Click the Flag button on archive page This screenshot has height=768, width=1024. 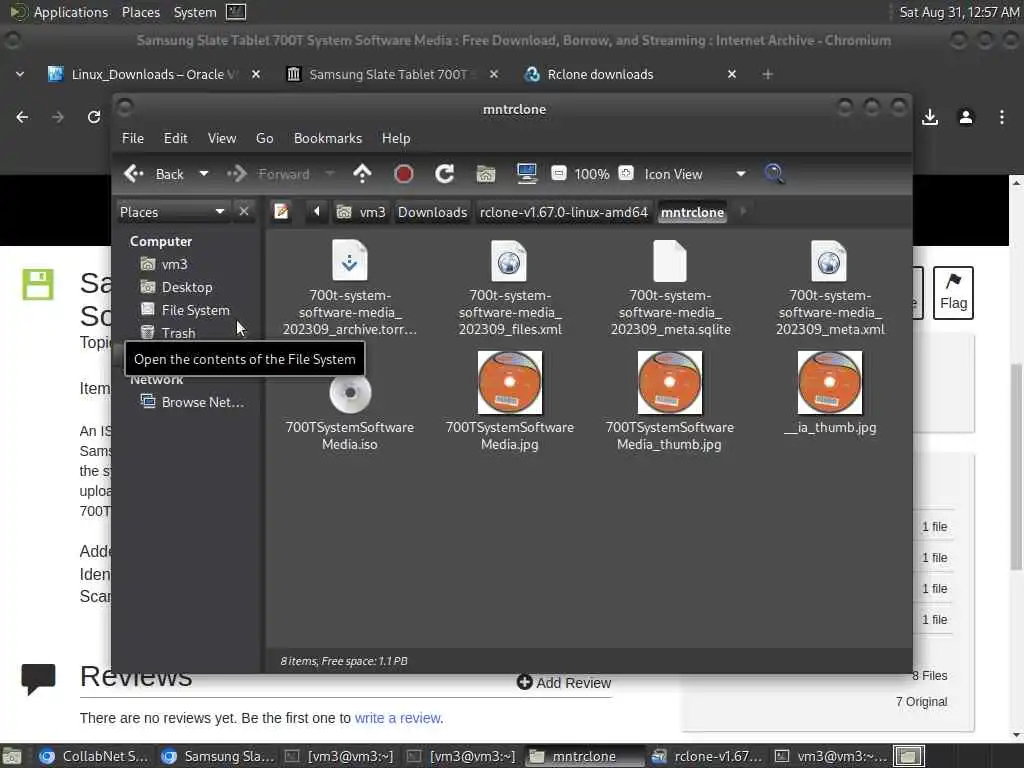[x=953, y=293]
